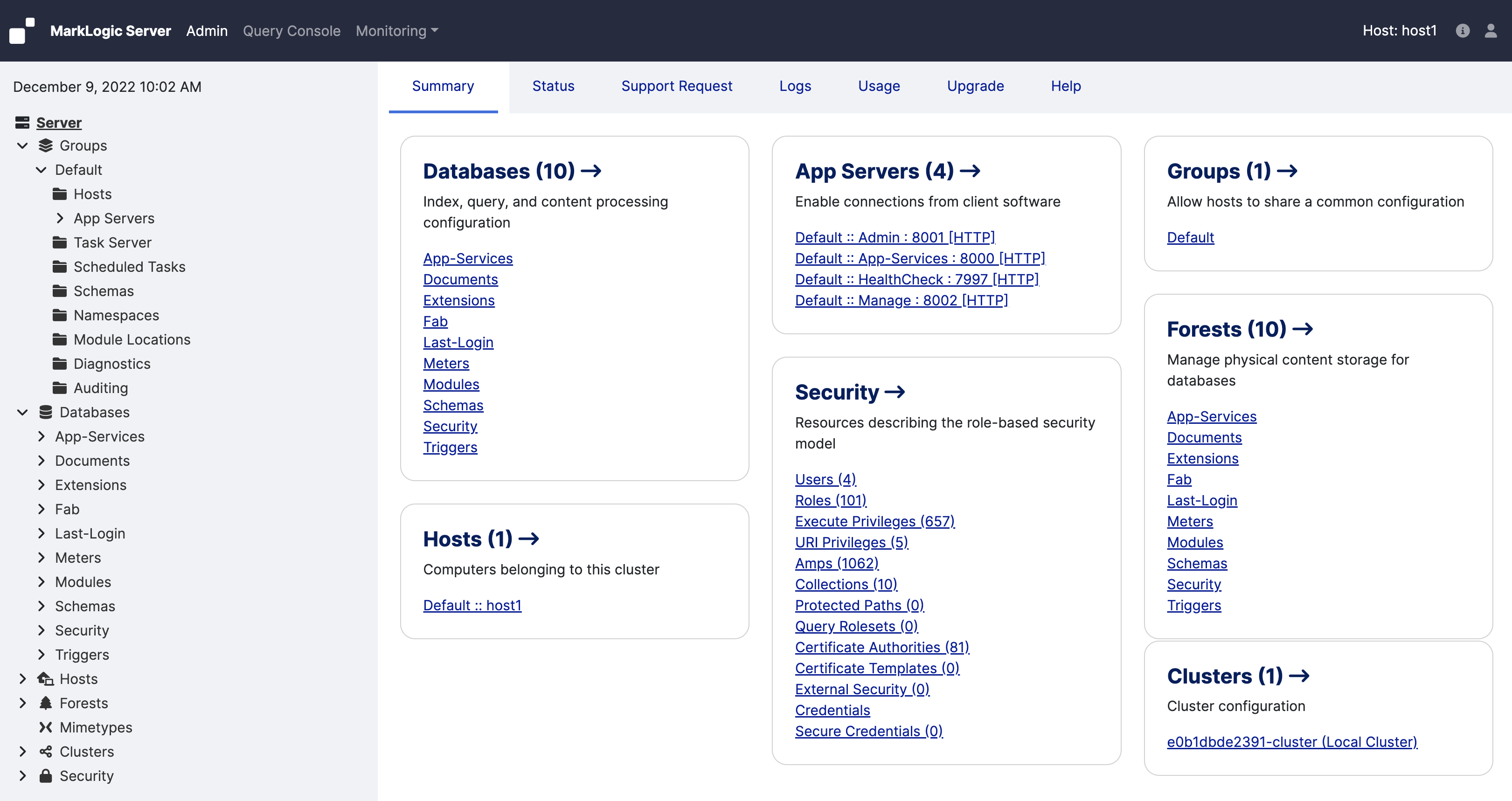Viewport: 1512px width, 801px height.
Task: Open Query Console in top navigation
Action: [x=291, y=30]
